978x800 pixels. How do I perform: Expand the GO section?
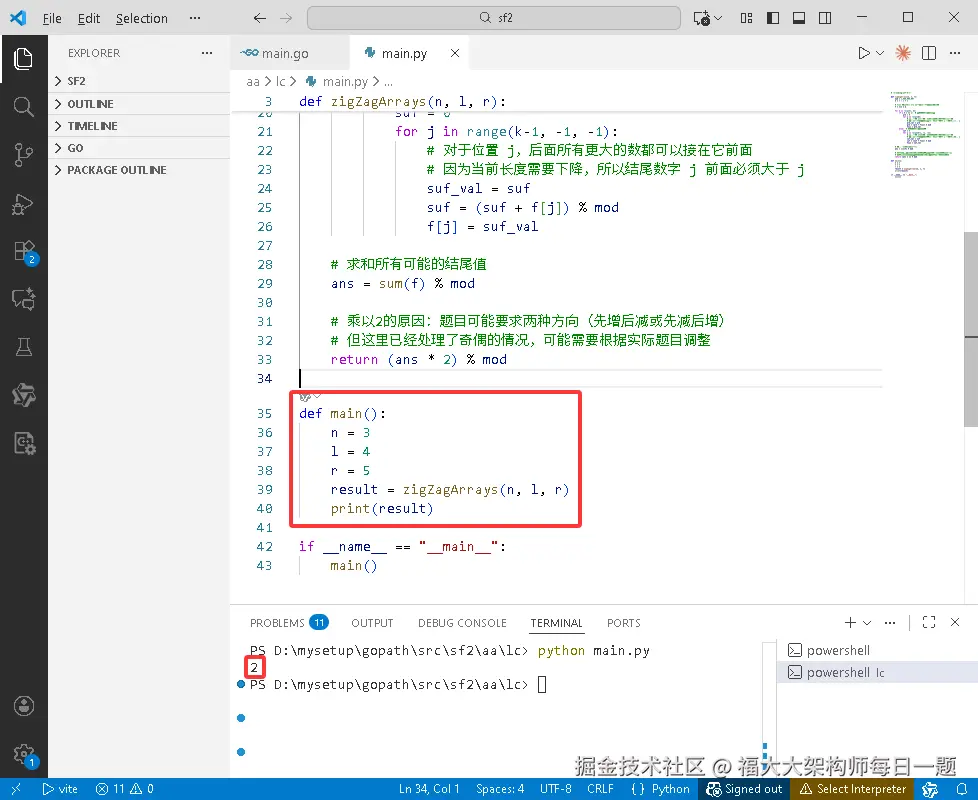(x=139, y=148)
